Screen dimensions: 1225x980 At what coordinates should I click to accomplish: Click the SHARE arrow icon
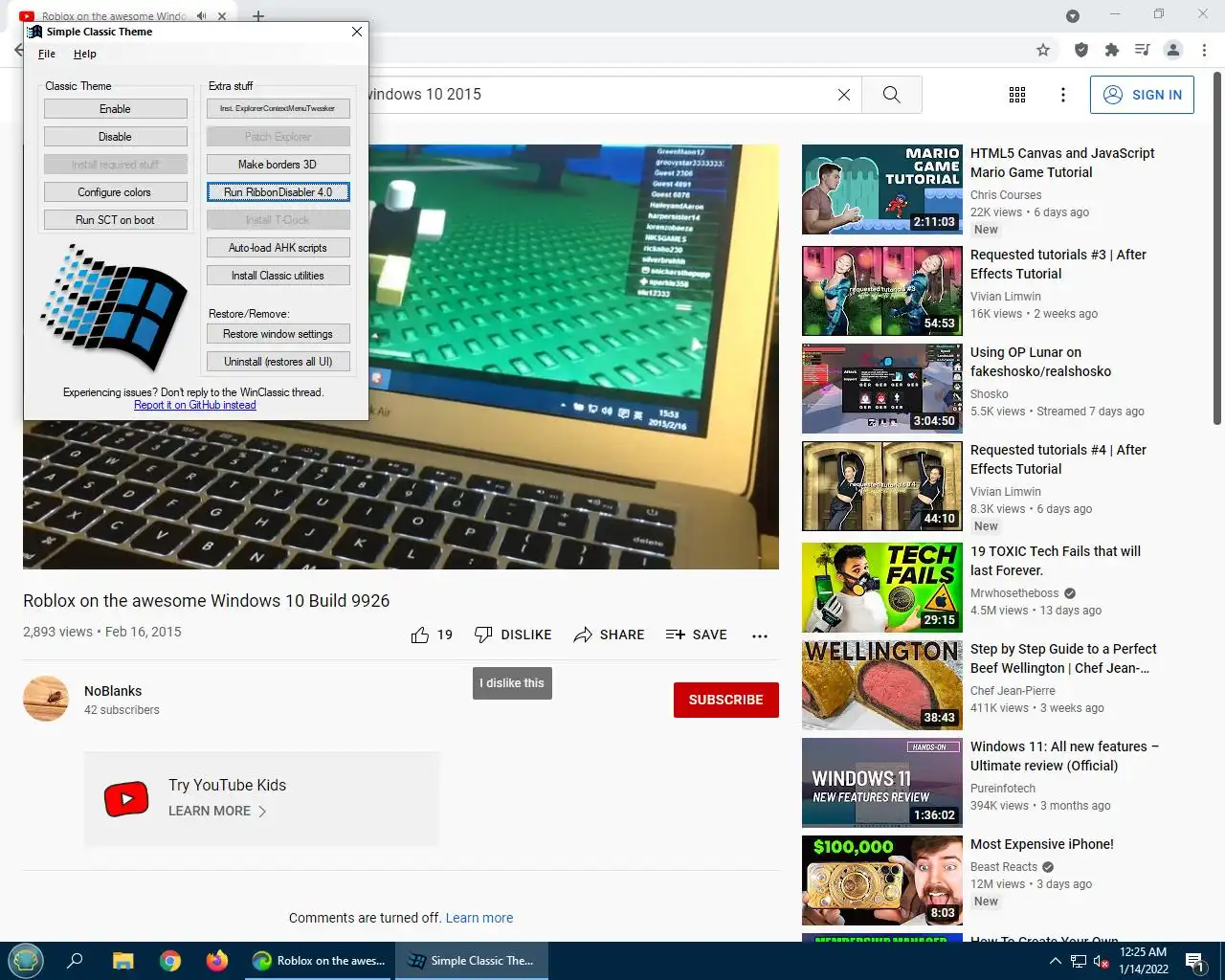(x=583, y=635)
